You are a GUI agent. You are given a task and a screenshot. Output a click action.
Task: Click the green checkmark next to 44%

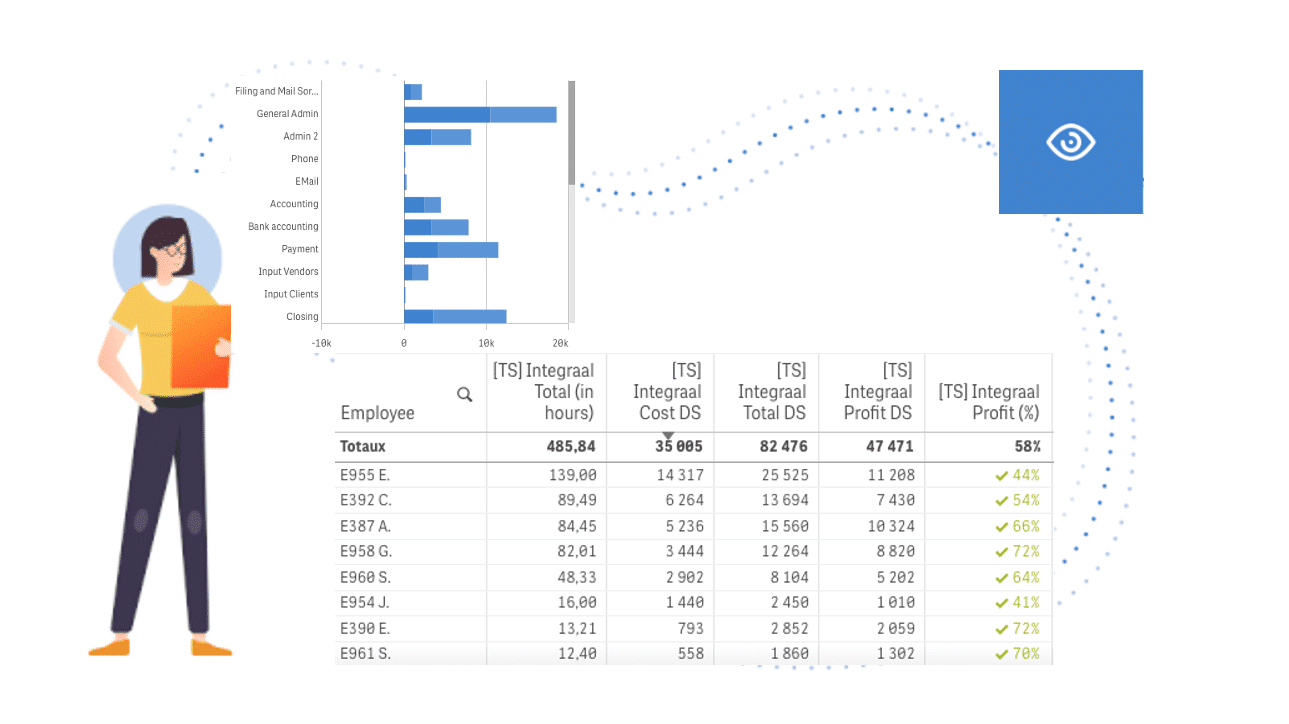tap(1001, 476)
